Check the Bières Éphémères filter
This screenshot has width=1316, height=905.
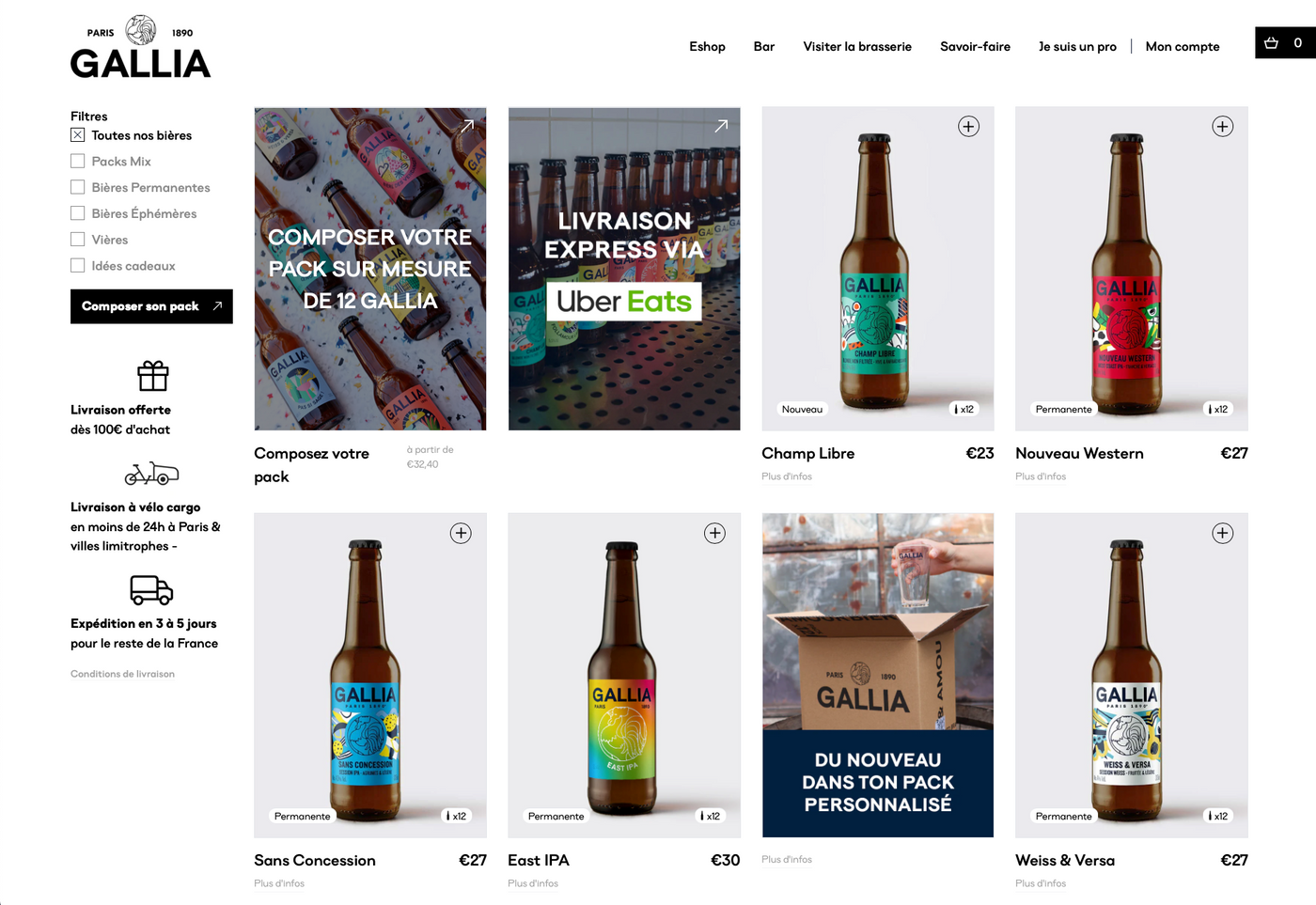[x=78, y=213]
